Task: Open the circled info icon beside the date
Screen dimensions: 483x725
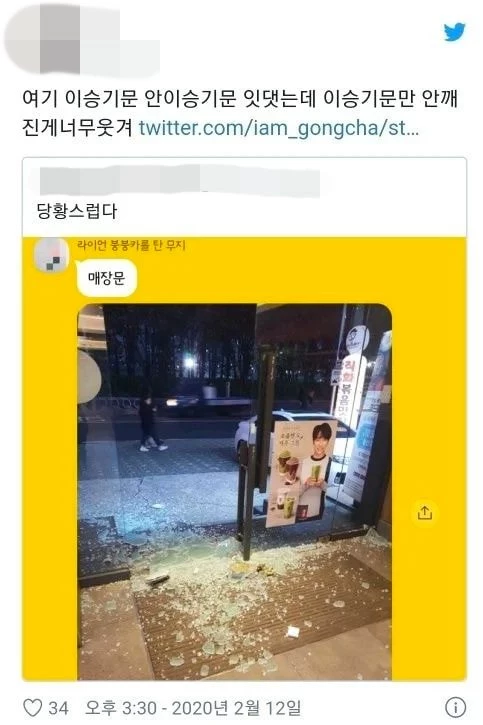Action: 455,707
